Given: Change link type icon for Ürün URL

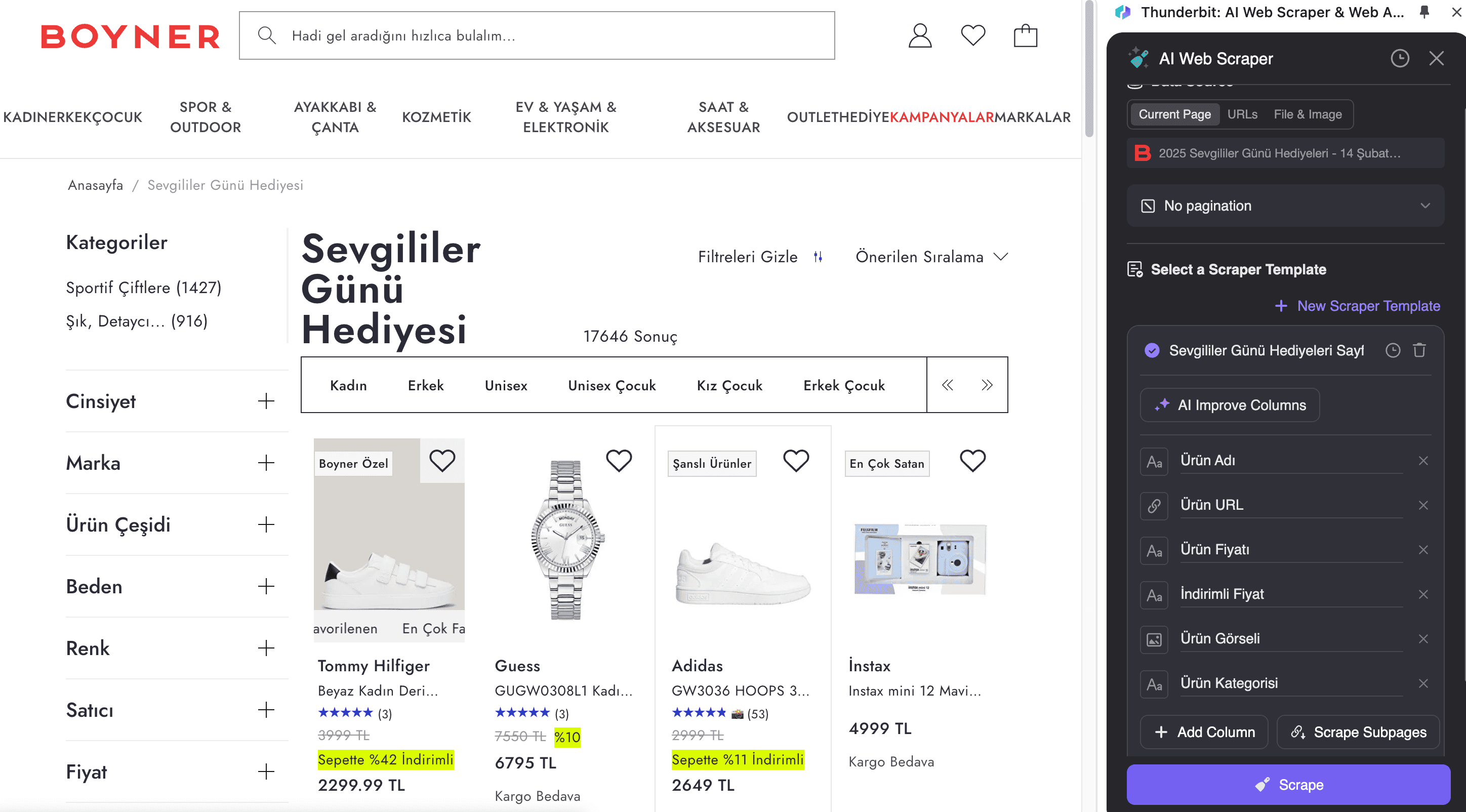Looking at the screenshot, I should 1154,506.
